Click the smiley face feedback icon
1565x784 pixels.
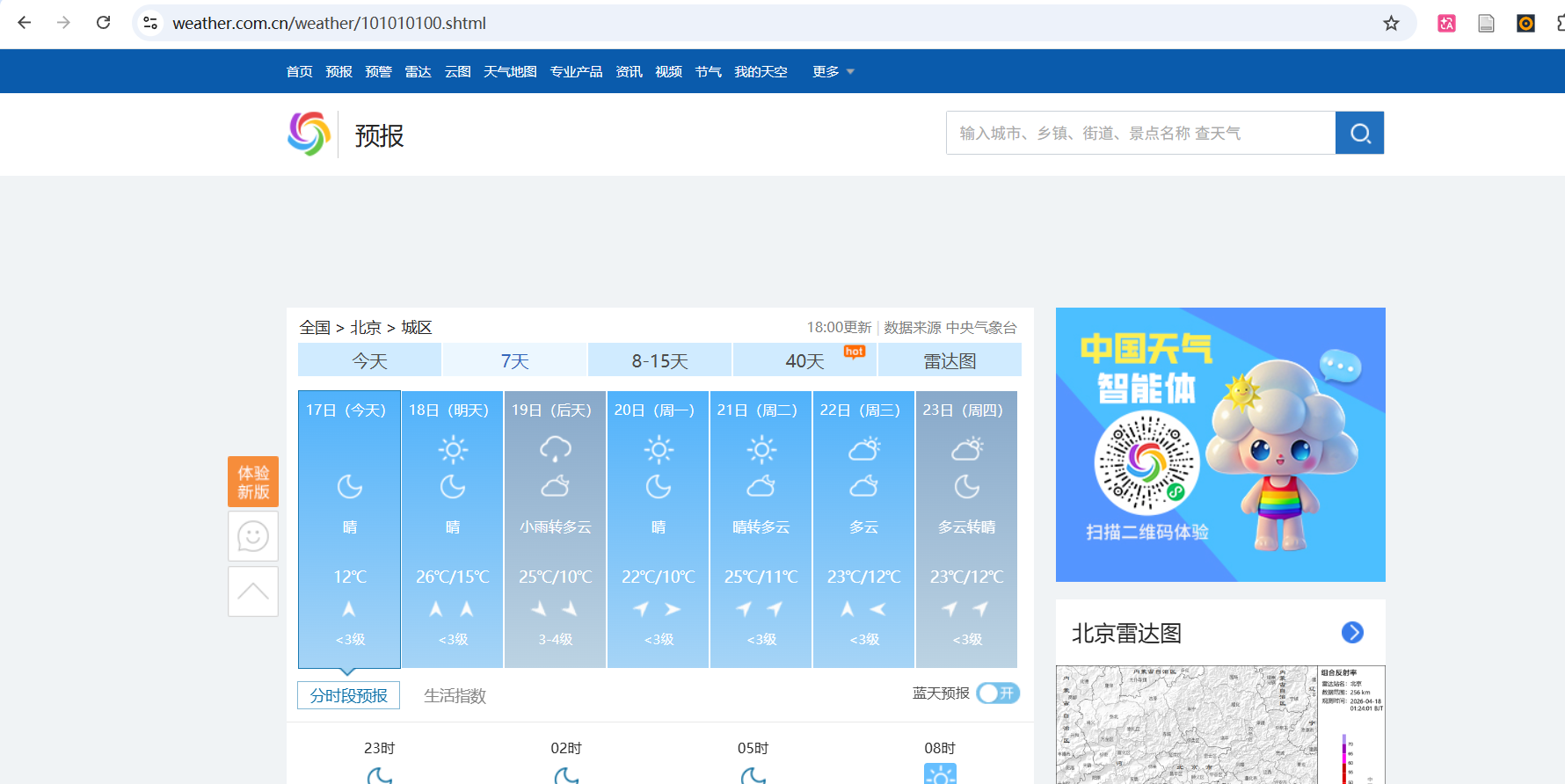[253, 536]
